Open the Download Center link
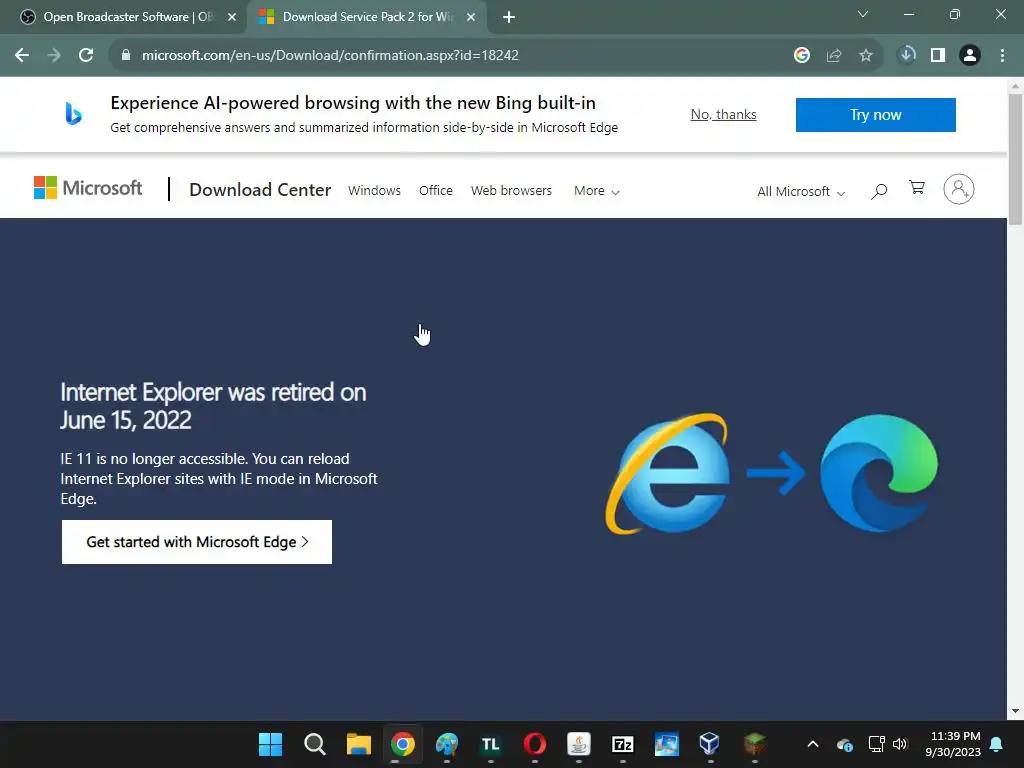1024x768 pixels. [x=260, y=189]
